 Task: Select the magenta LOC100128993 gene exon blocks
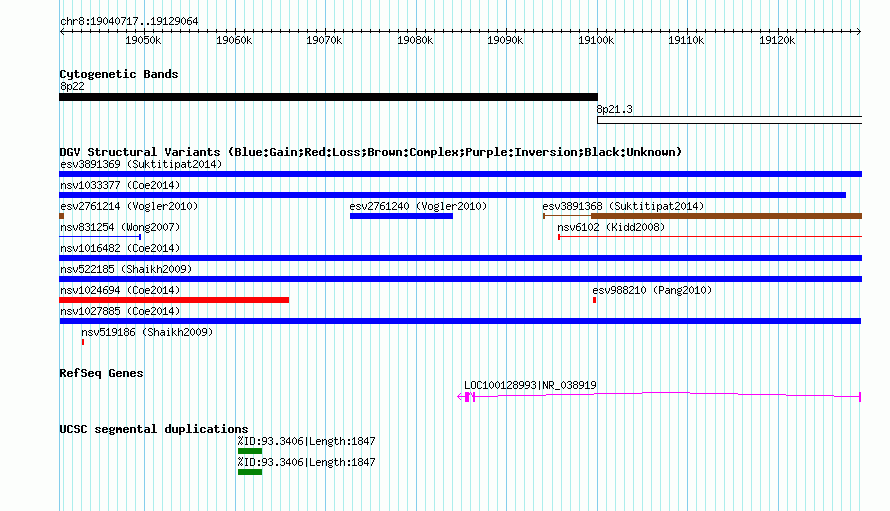coord(468,397)
